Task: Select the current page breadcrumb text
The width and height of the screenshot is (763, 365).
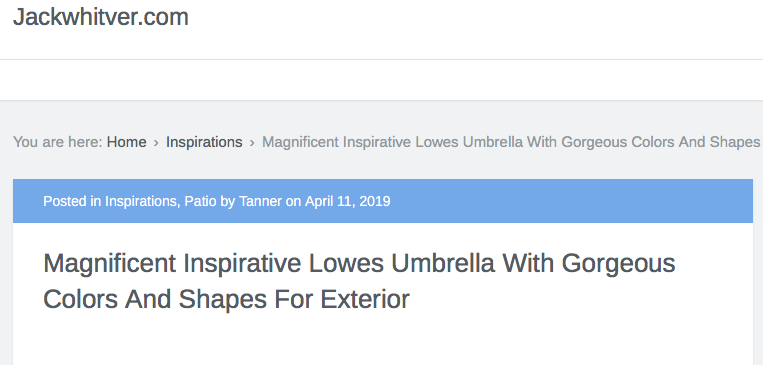Action: click(510, 142)
